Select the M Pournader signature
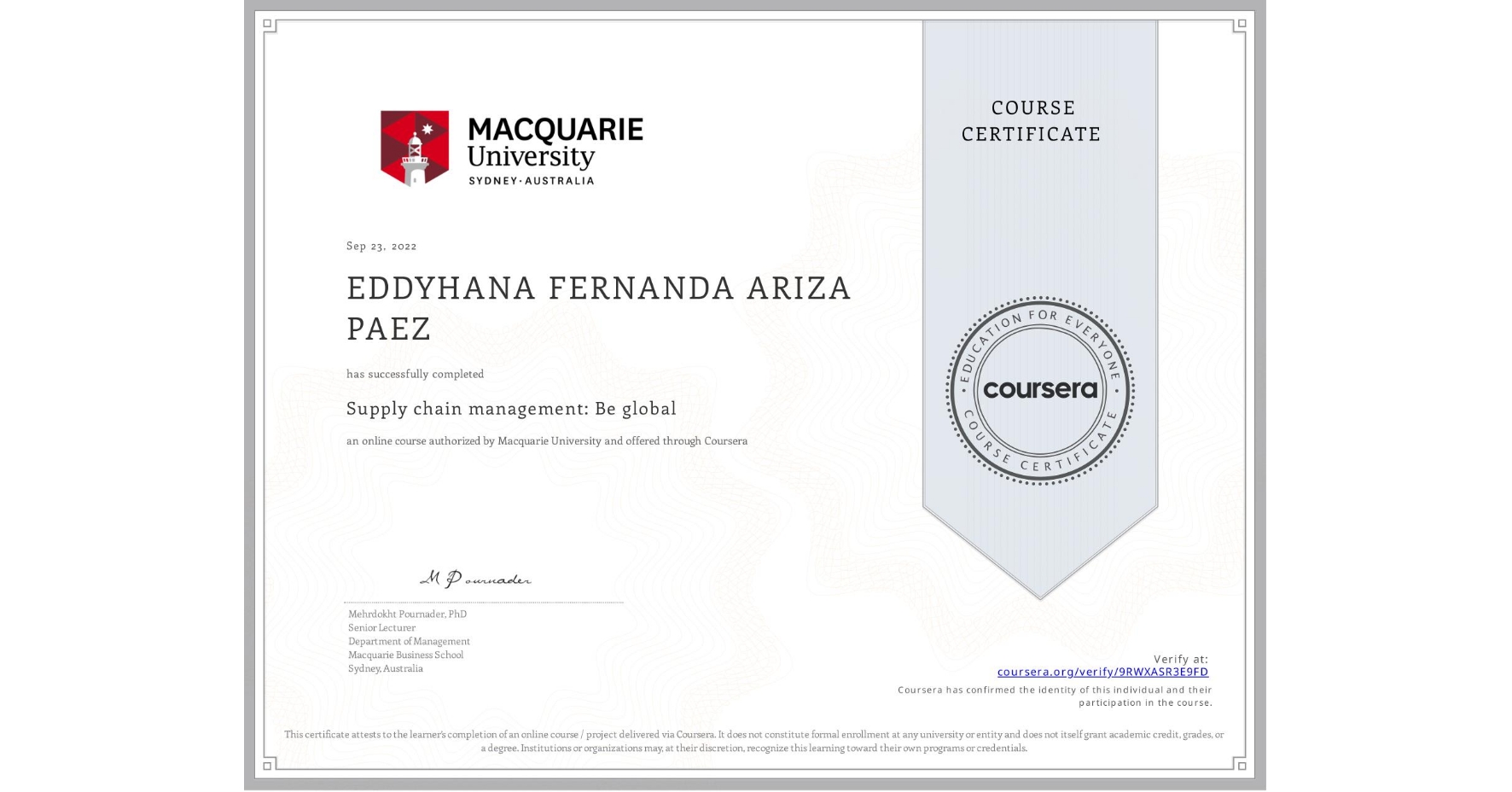This screenshot has width=1512, height=792. 476,578
